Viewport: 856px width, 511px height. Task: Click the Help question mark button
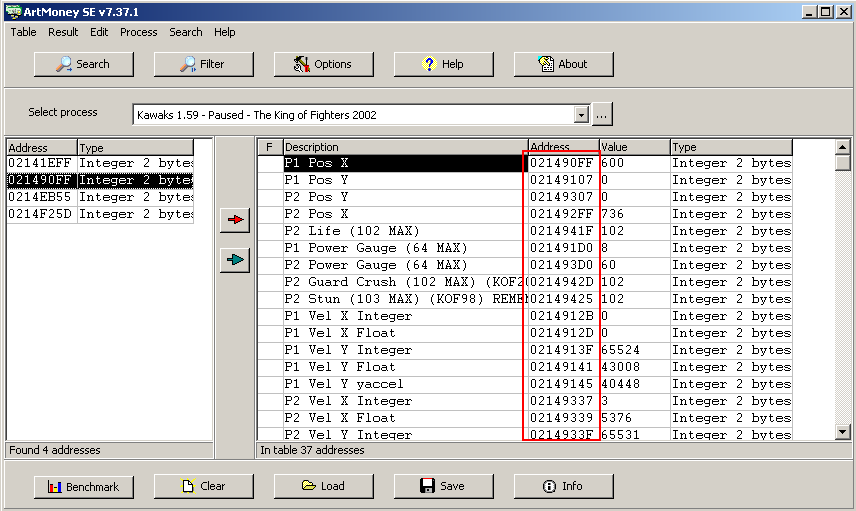coord(443,64)
